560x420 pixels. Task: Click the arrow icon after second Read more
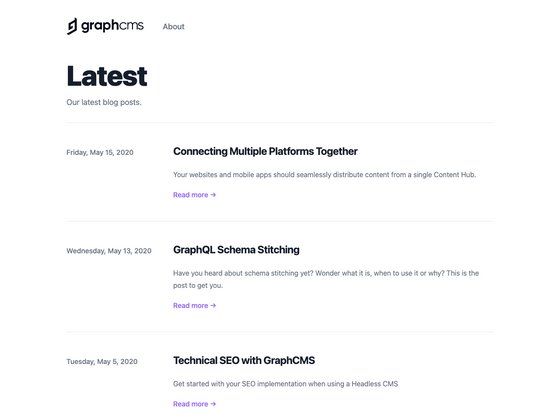[213, 305]
